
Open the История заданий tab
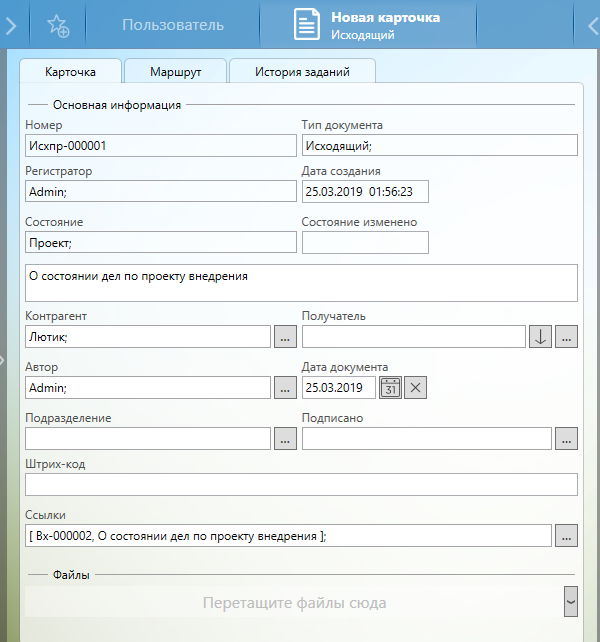[302, 72]
